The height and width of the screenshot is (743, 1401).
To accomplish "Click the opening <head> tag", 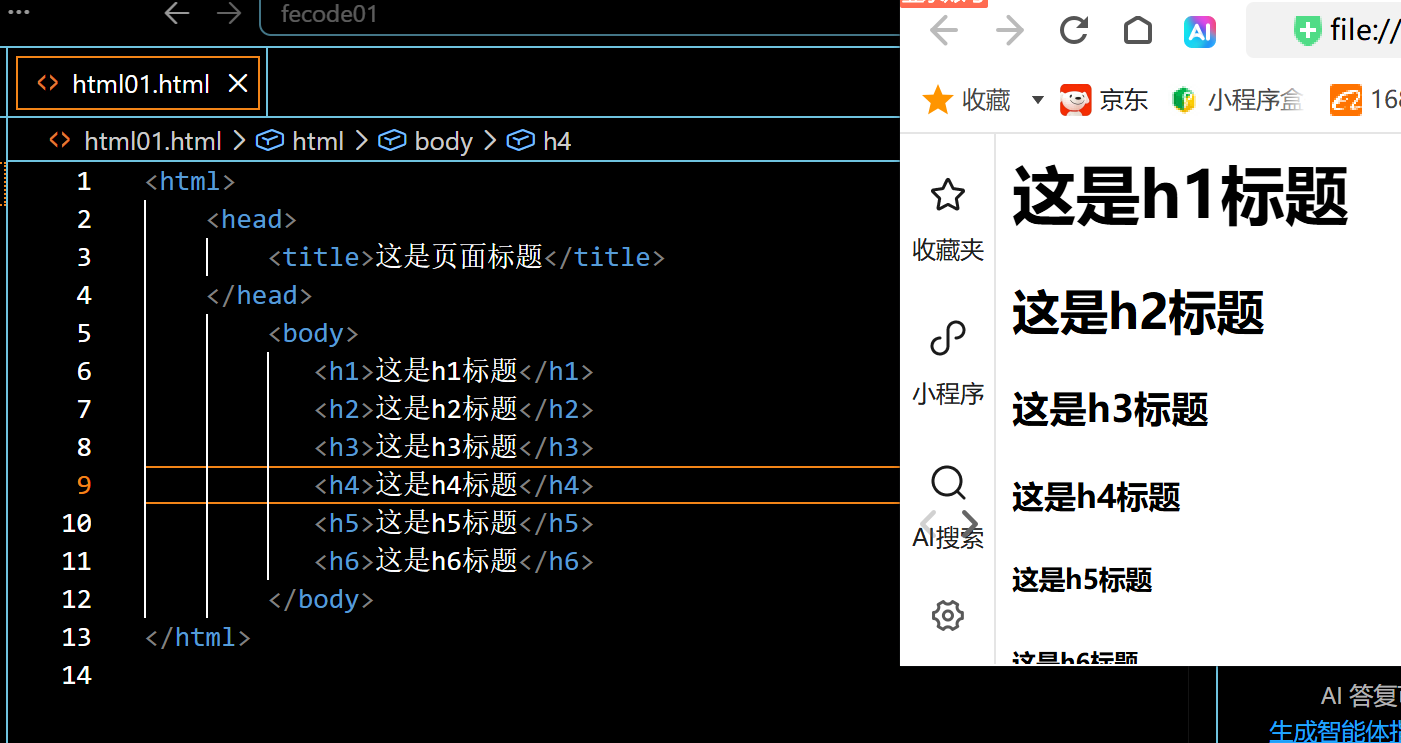I will tap(252, 219).
